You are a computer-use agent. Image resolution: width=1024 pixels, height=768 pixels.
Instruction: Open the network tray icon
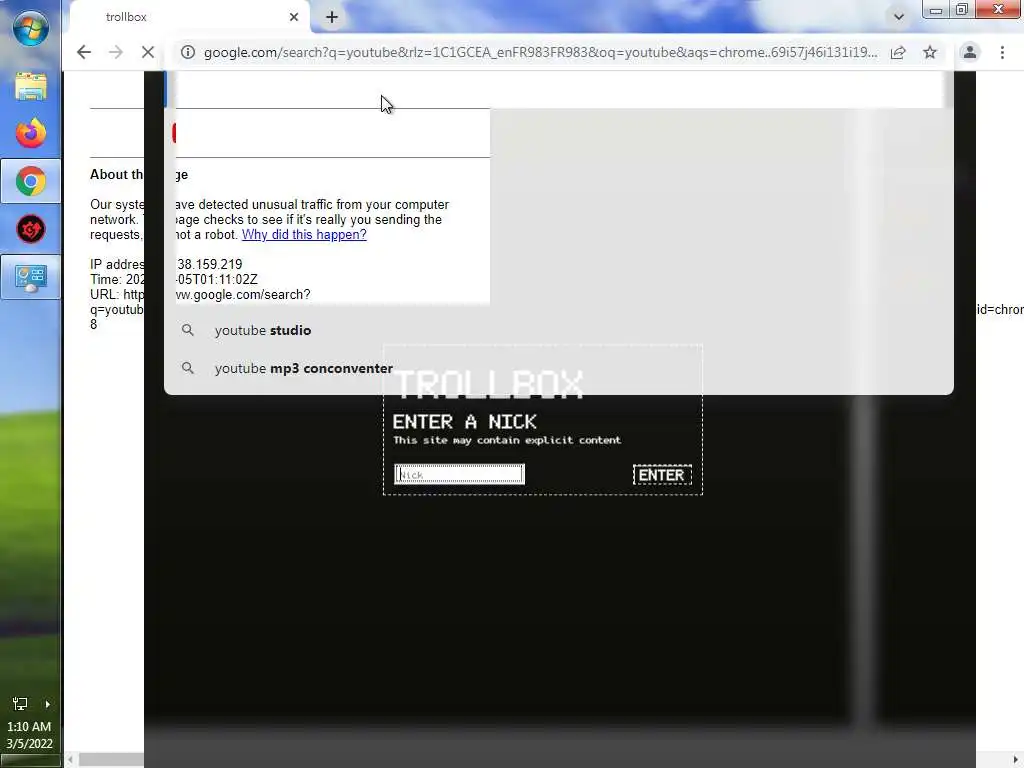(x=20, y=703)
